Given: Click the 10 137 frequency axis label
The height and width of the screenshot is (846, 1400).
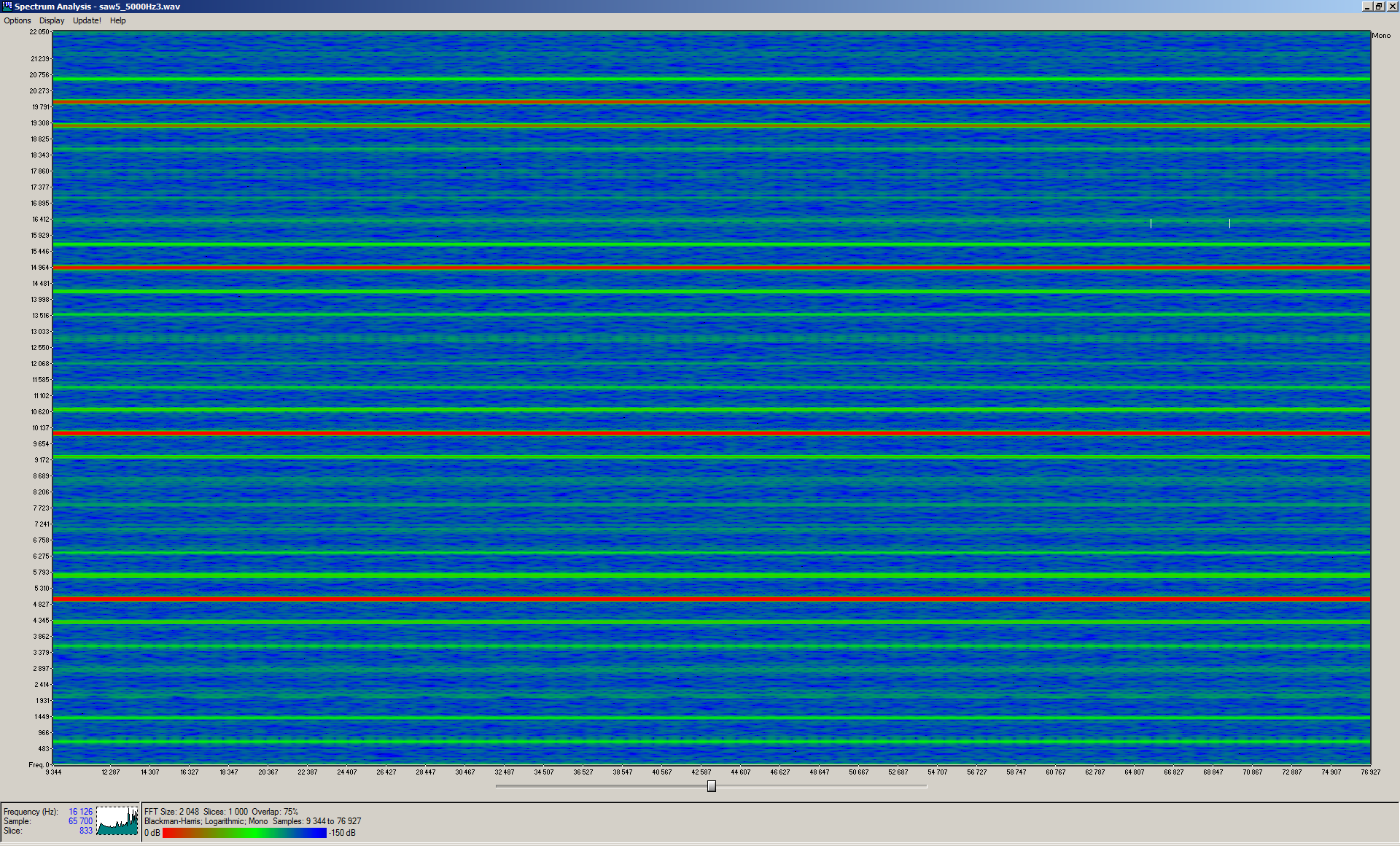Looking at the screenshot, I should 40,428.
